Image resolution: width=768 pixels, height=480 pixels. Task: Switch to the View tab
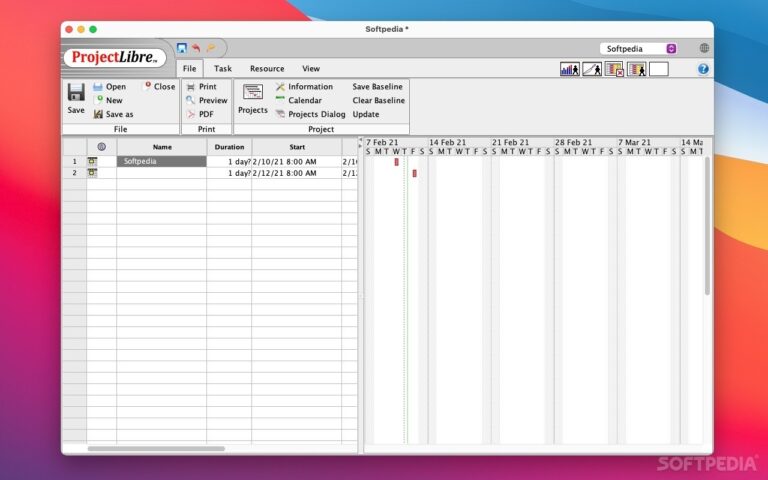(x=311, y=69)
